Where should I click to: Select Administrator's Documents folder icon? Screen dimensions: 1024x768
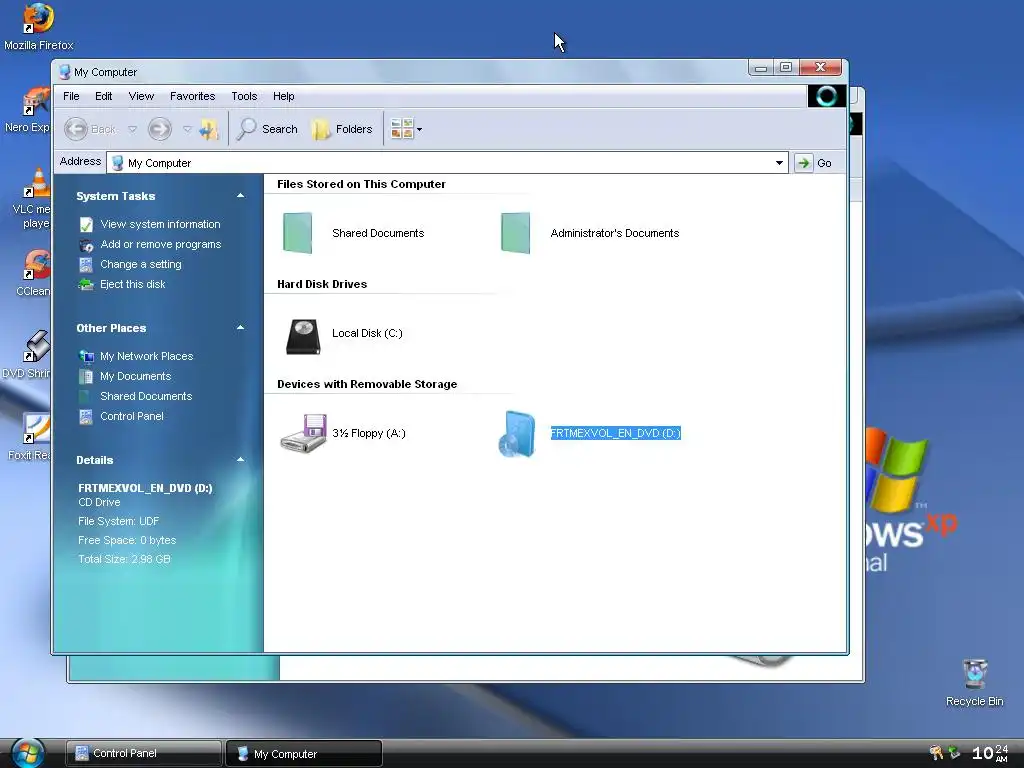point(515,233)
